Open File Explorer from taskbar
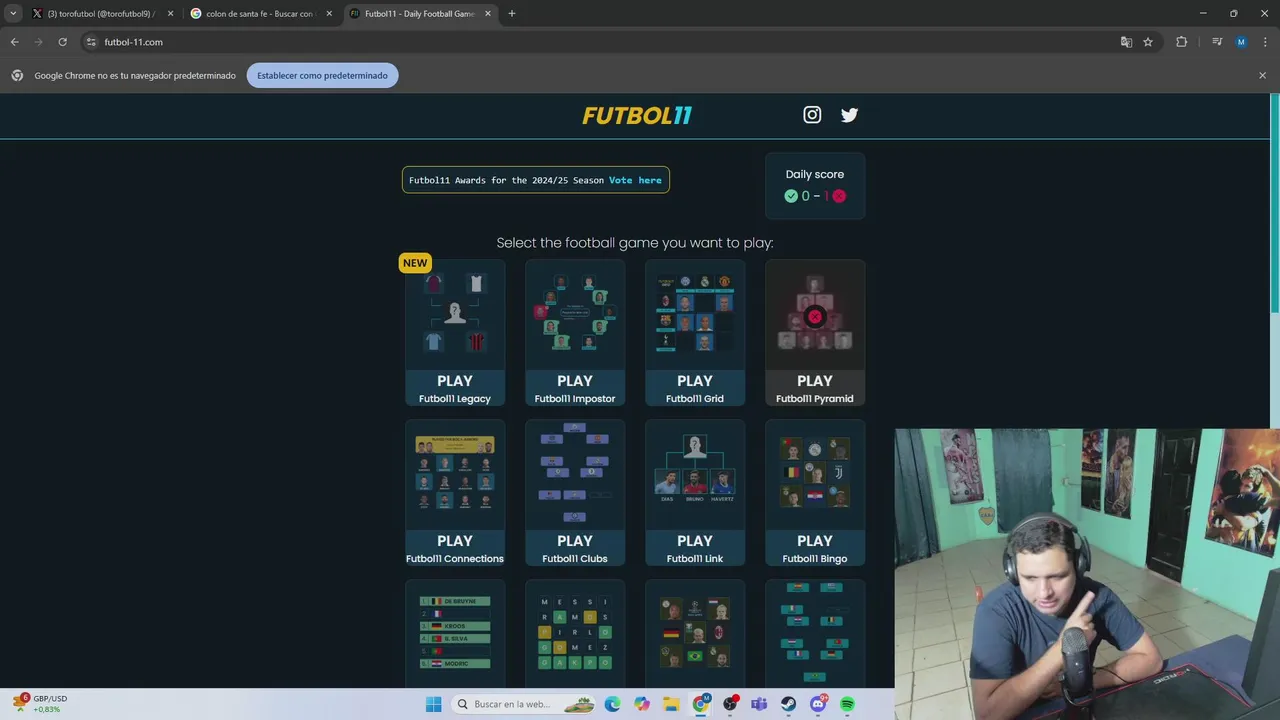This screenshot has width=1280, height=720. click(x=671, y=704)
